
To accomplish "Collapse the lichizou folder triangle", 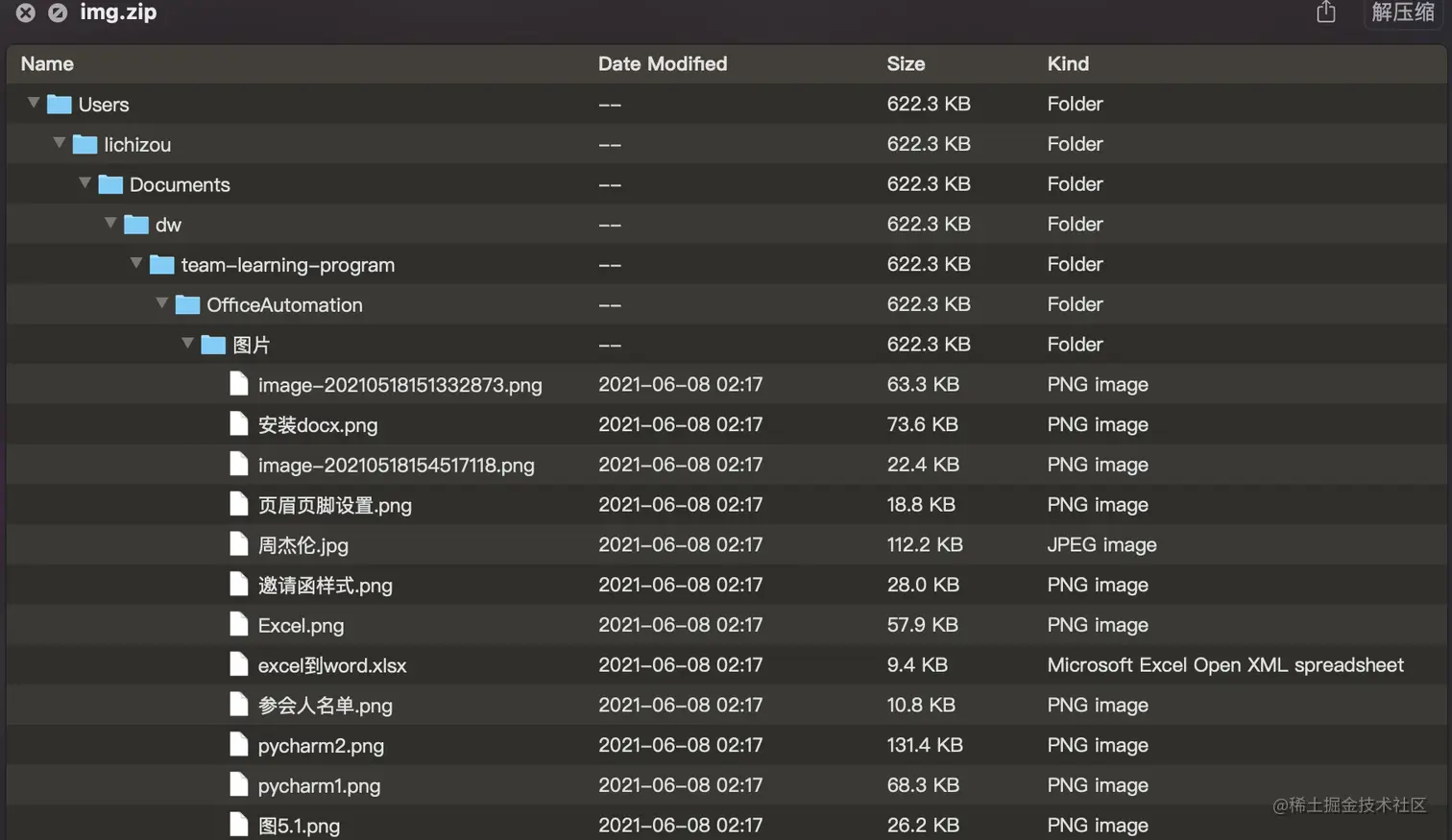I will point(60,143).
